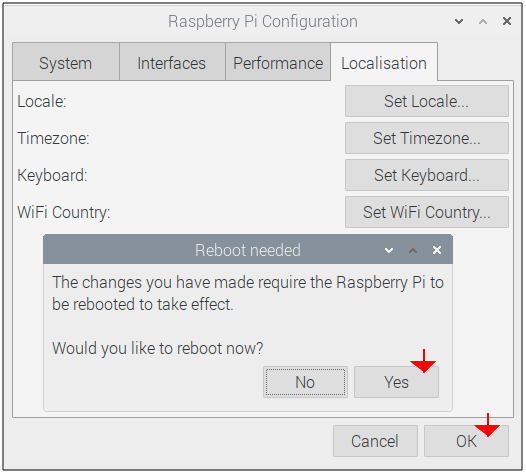Screen dimensions: 526x473
Task: Click Set WiFi Country... button
Action: click(427, 212)
